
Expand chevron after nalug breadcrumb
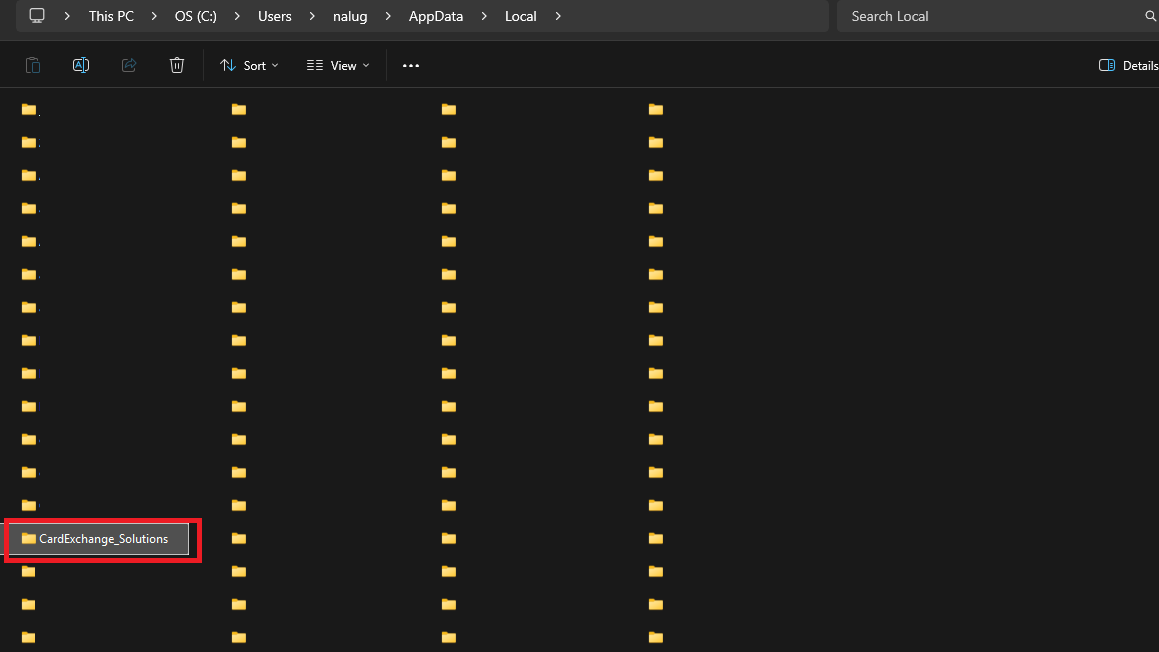(388, 16)
